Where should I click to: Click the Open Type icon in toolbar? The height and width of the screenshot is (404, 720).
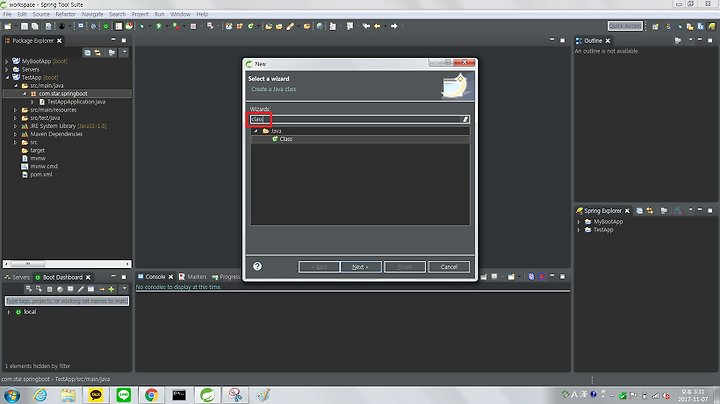click(x=269, y=26)
